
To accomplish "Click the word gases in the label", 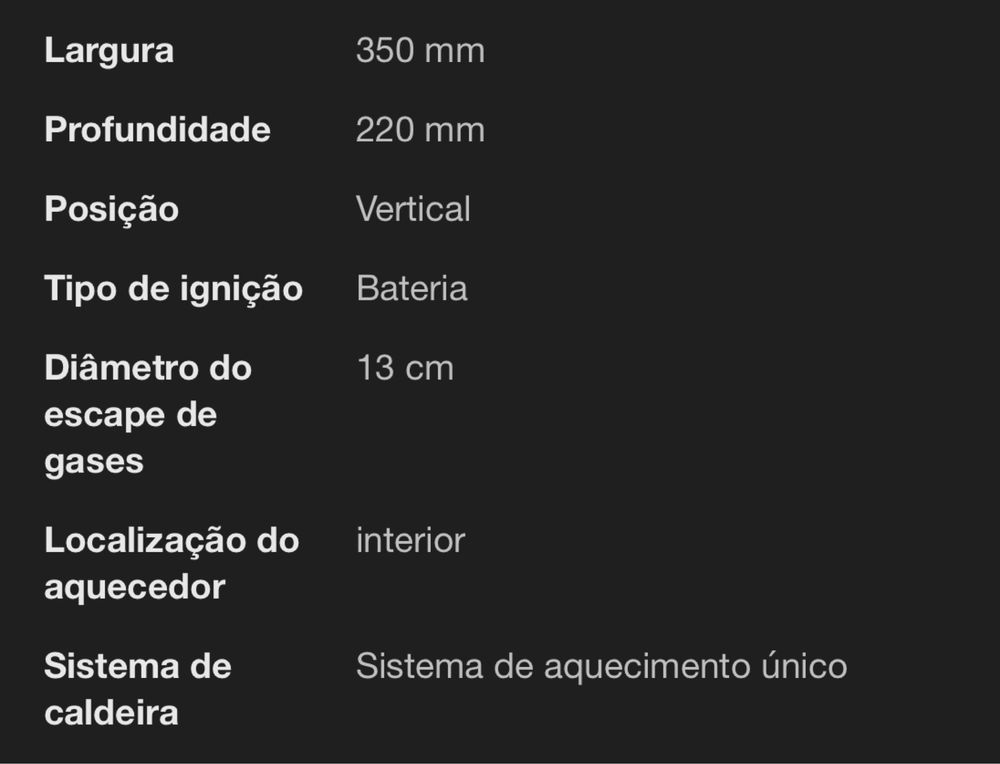I will (x=94, y=463).
